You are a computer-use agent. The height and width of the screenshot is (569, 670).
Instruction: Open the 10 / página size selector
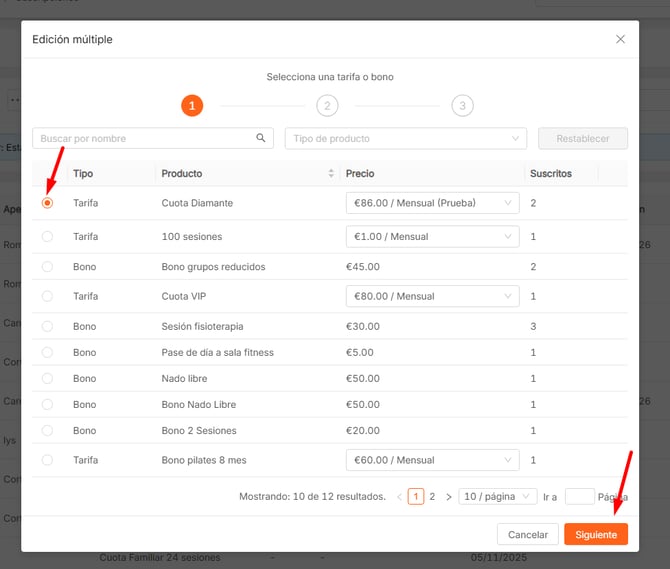(x=491, y=497)
